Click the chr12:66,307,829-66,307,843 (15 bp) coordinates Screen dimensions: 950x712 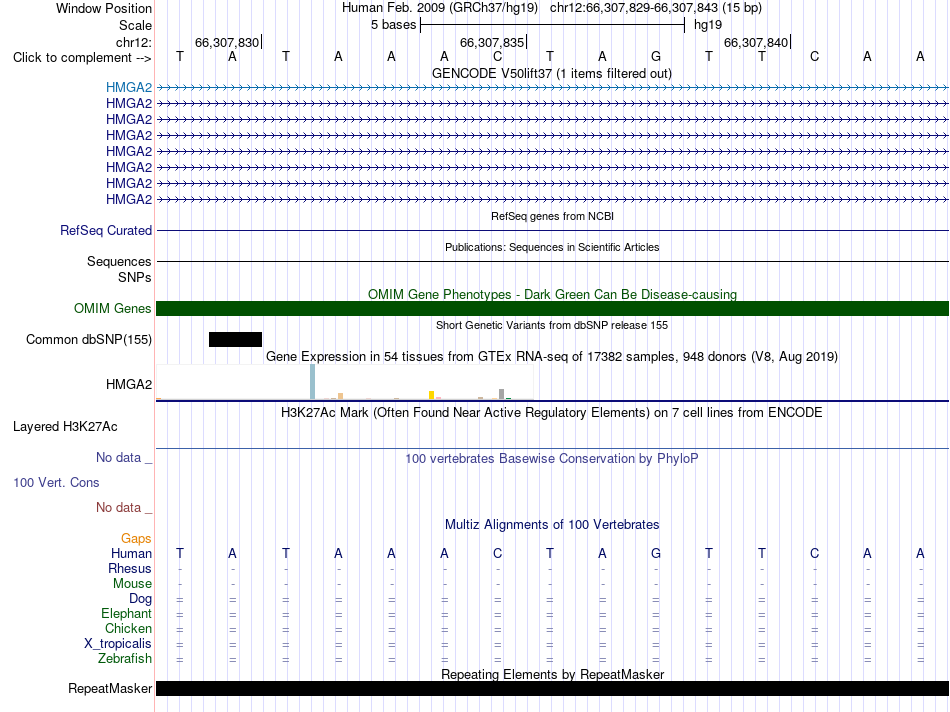656,8
